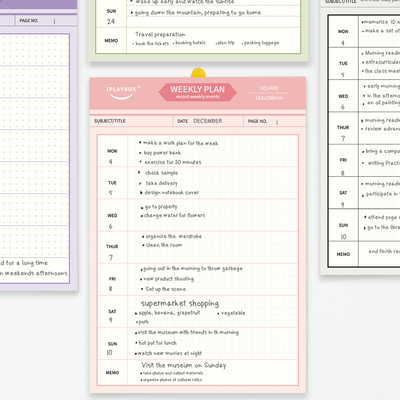Click 'going down the mountain' entry on green planner
The height and width of the screenshot is (400, 400).
pos(198,13)
